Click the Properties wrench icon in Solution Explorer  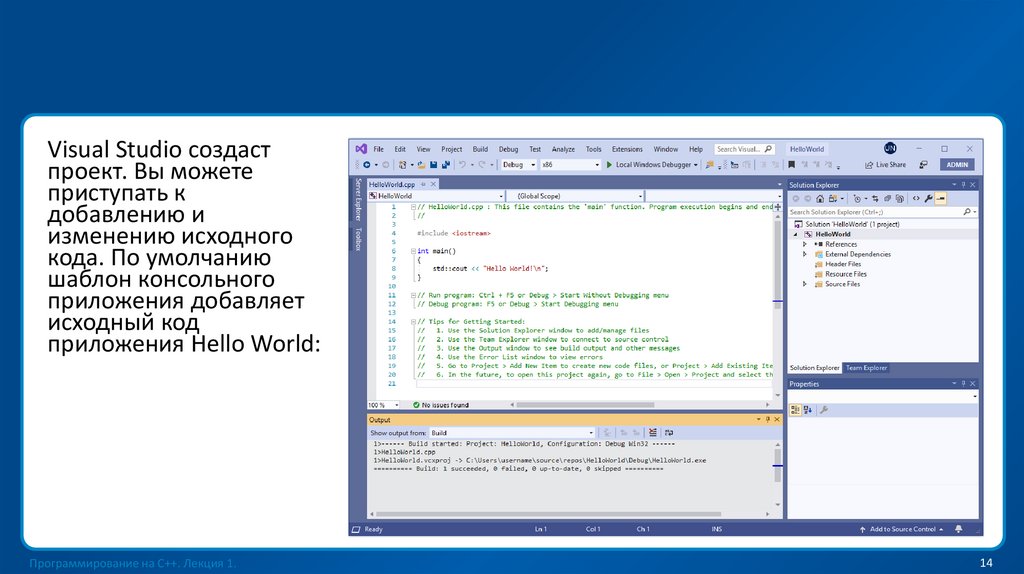[928, 199]
